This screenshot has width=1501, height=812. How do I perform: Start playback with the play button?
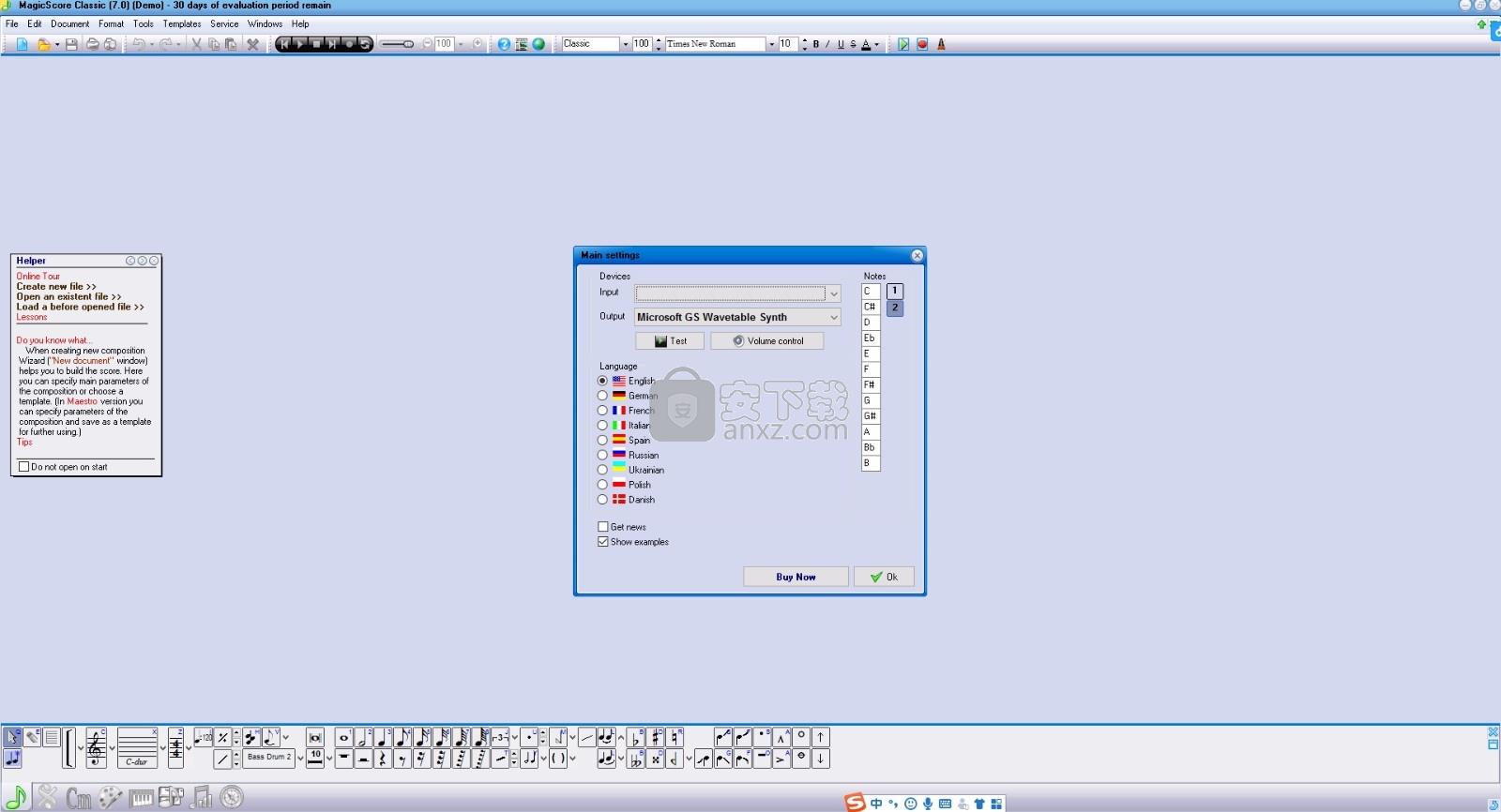point(300,44)
